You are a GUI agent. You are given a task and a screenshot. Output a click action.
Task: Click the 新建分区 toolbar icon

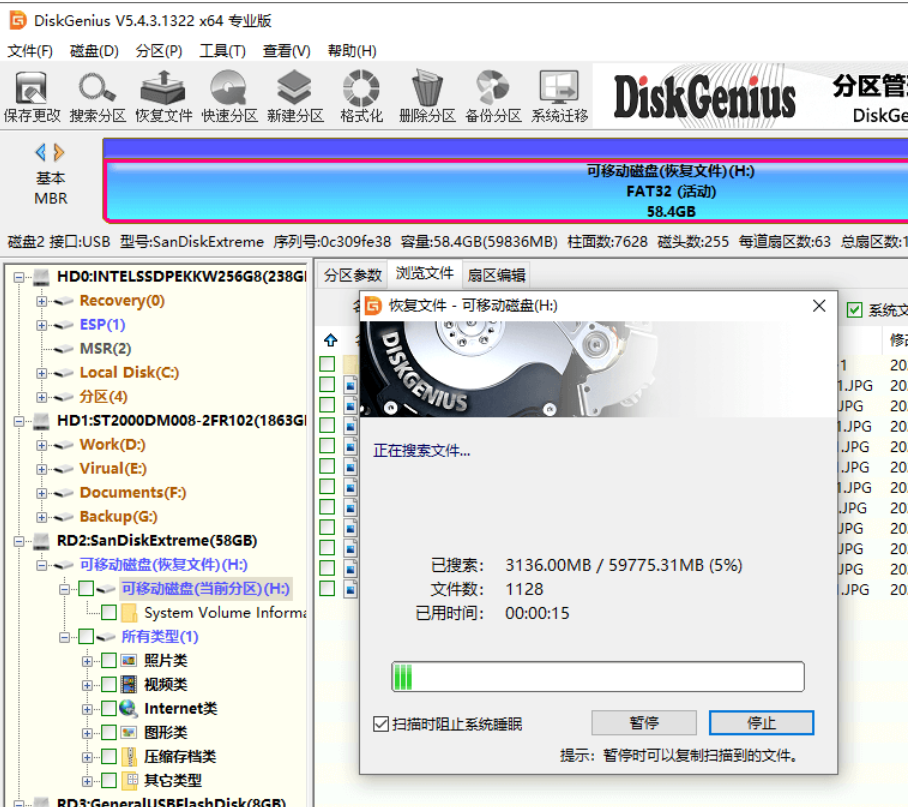[x=295, y=96]
